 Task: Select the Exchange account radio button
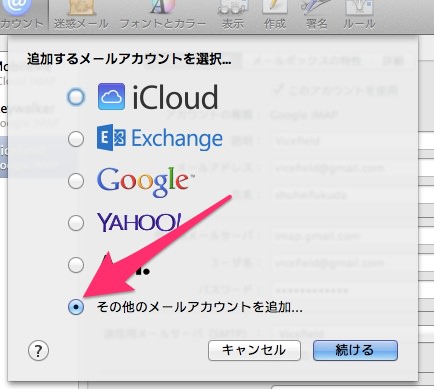[76, 139]
